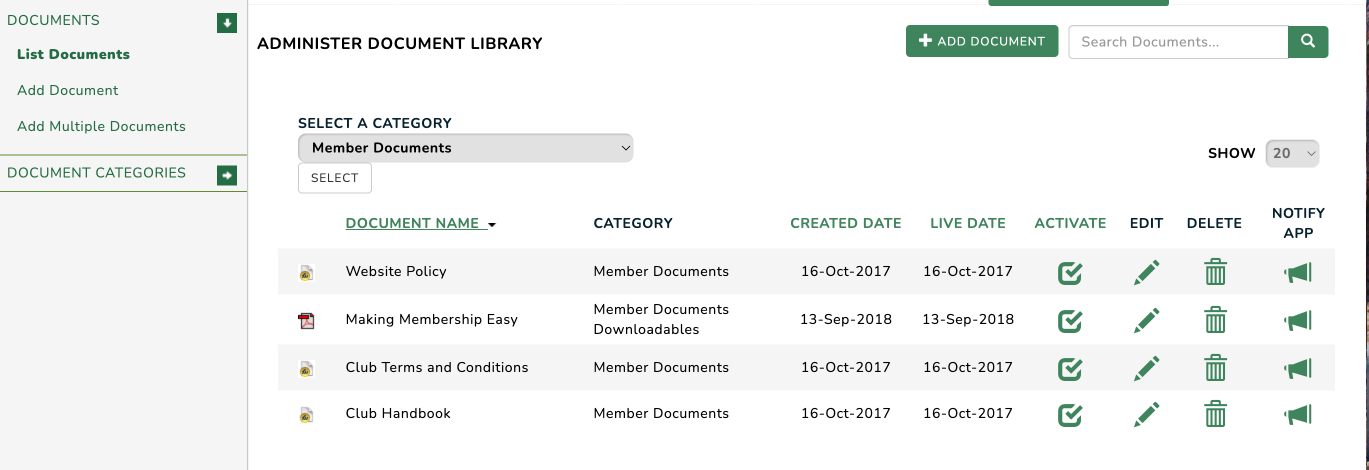Open the Select a Category dropdown
Screen dimensions: 1369x470
(x=466, y=148)
